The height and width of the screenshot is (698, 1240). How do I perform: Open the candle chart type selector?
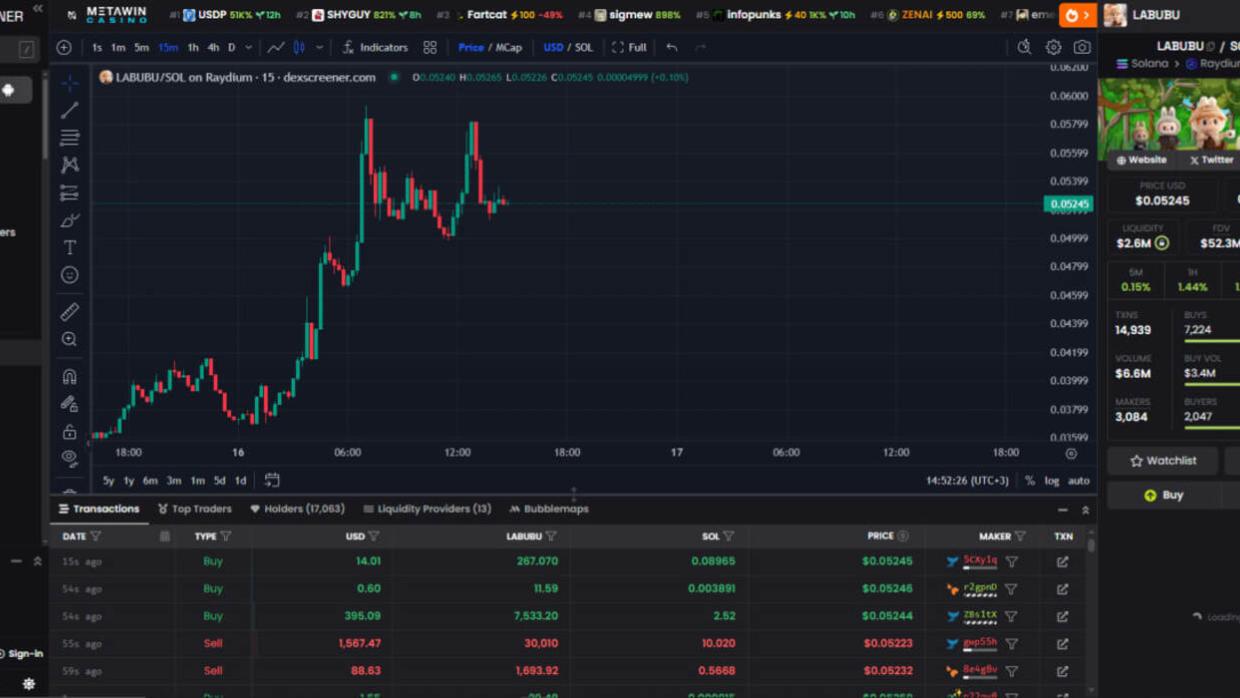299,47
